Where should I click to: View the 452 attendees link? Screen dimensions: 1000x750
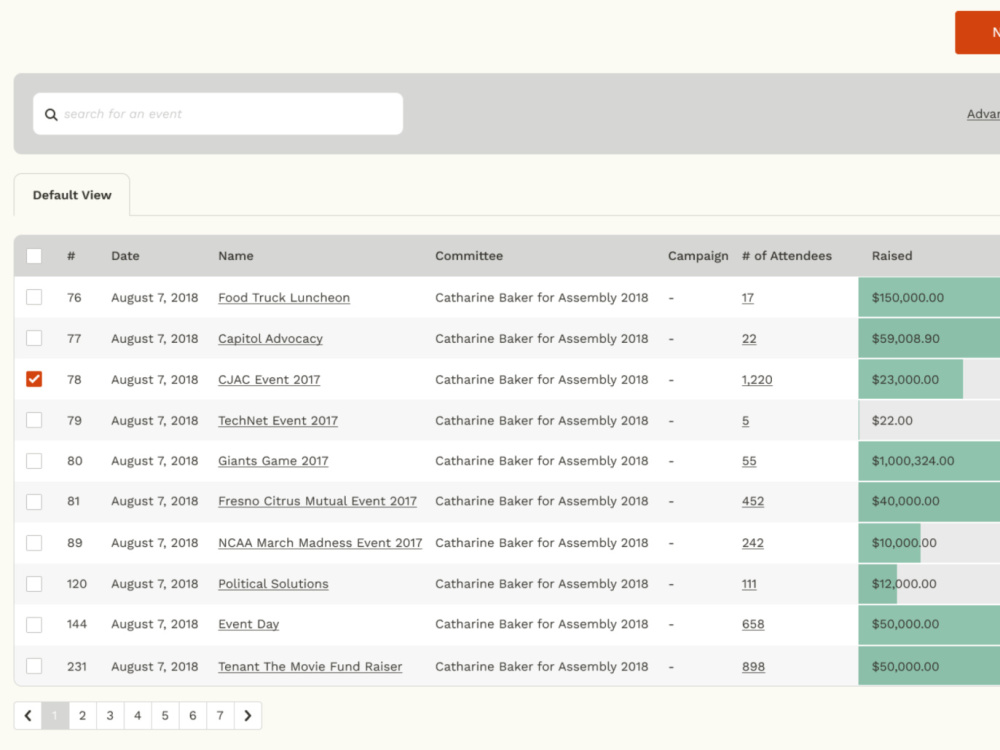click(753, 501)
